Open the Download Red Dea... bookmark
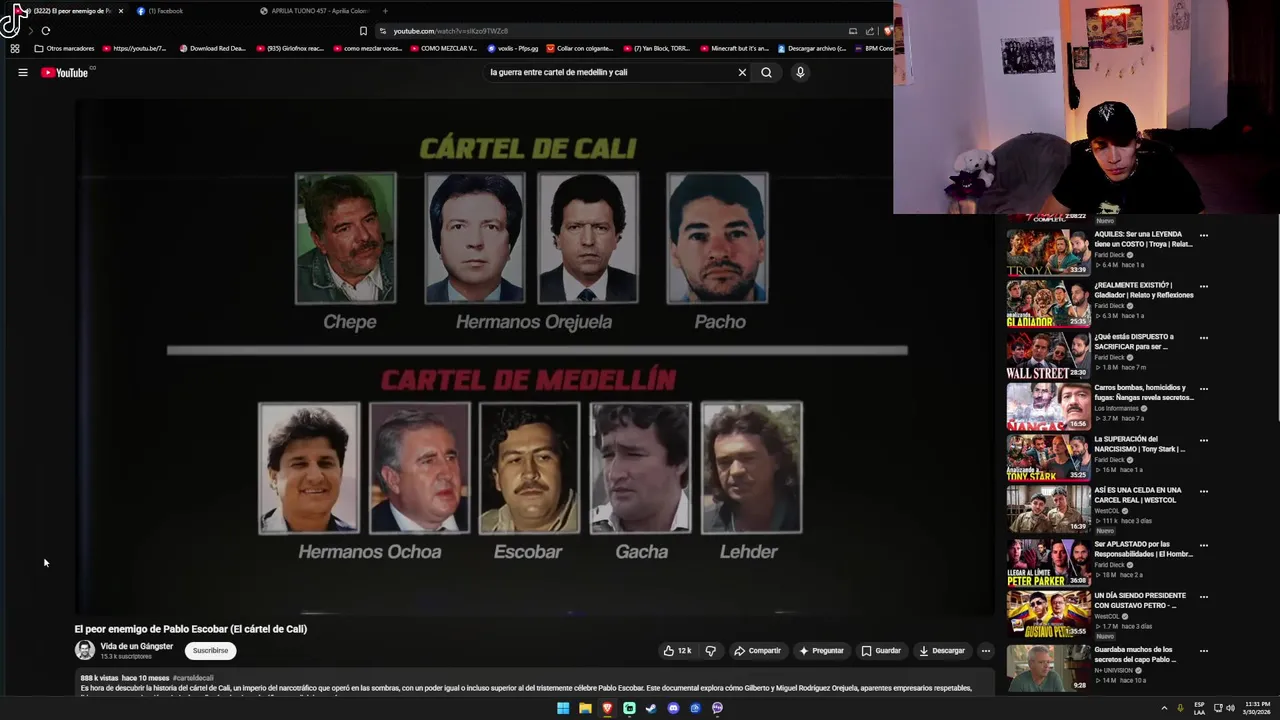This screenshot has width=1280, height=720. tap(212, 48)
